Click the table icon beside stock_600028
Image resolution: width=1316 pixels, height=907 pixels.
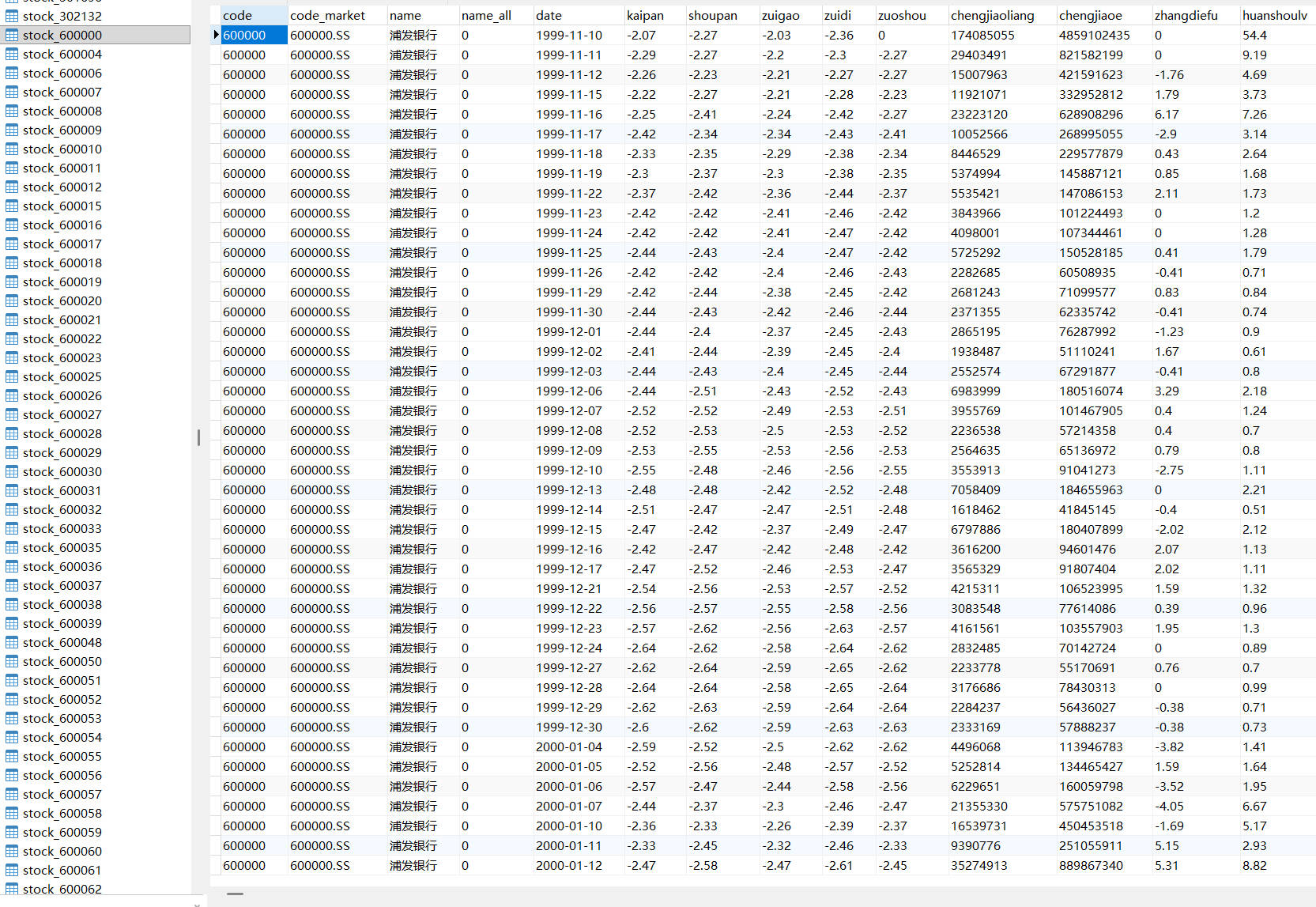coord(12,433)
